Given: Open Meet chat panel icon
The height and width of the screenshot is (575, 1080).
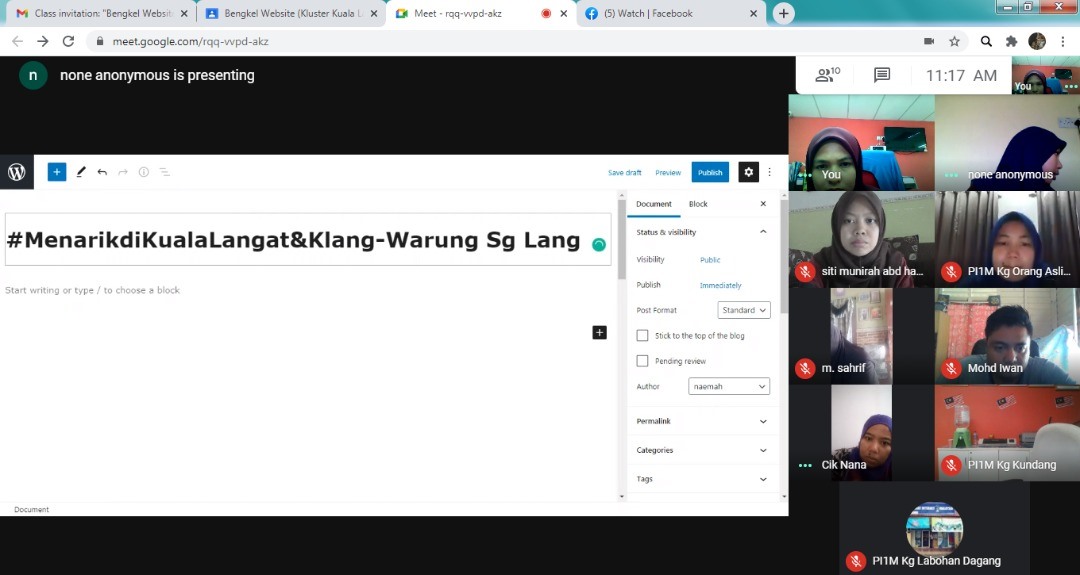Looking at the screenshot, I should tap(881, 75).
